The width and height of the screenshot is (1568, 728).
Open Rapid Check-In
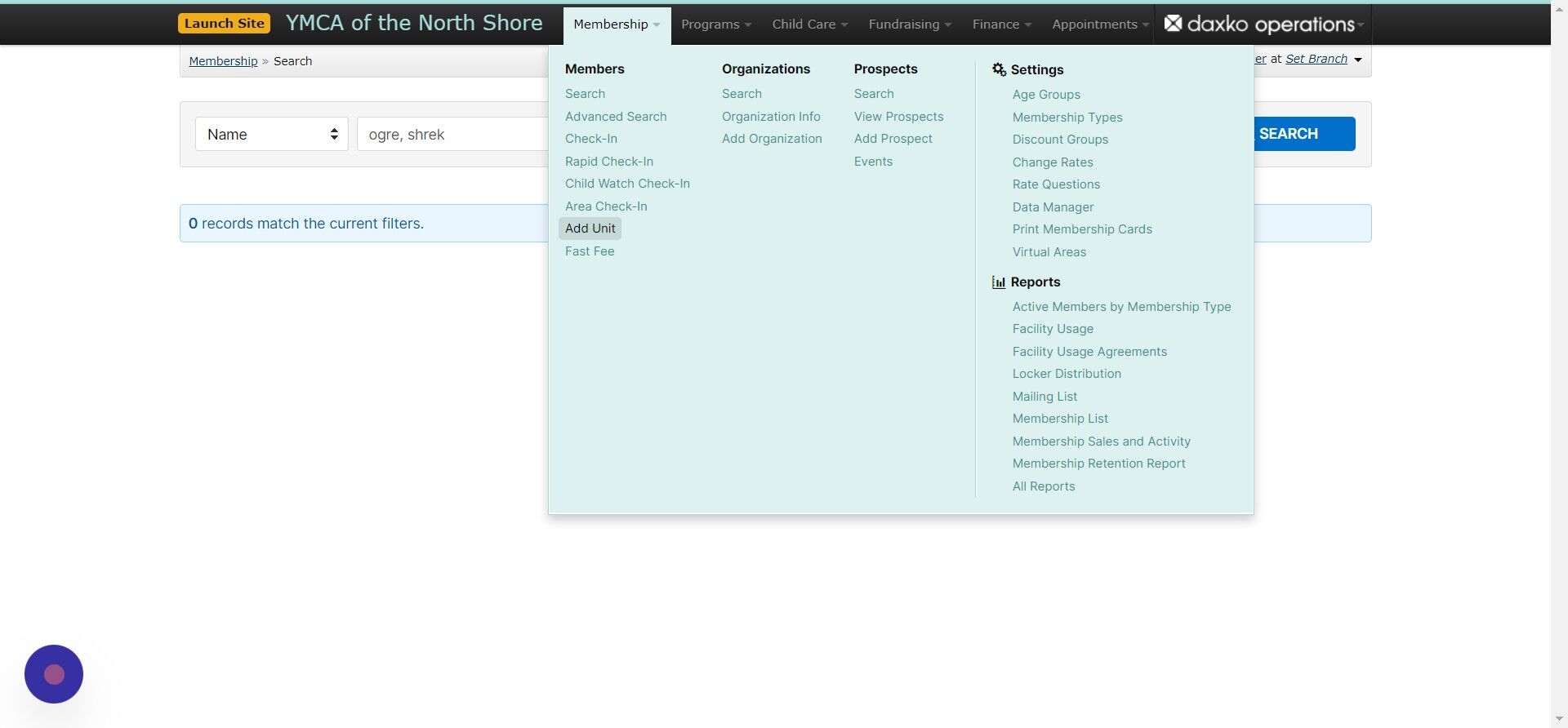pyautogui.click(x=609, y=162)
